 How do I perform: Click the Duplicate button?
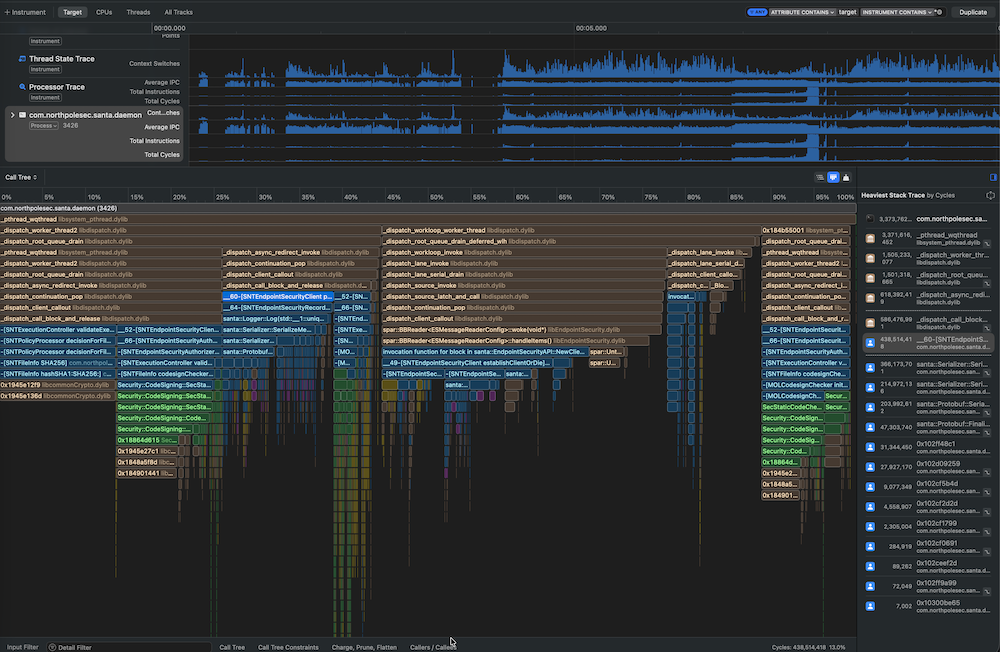click(x=972, y=12)
